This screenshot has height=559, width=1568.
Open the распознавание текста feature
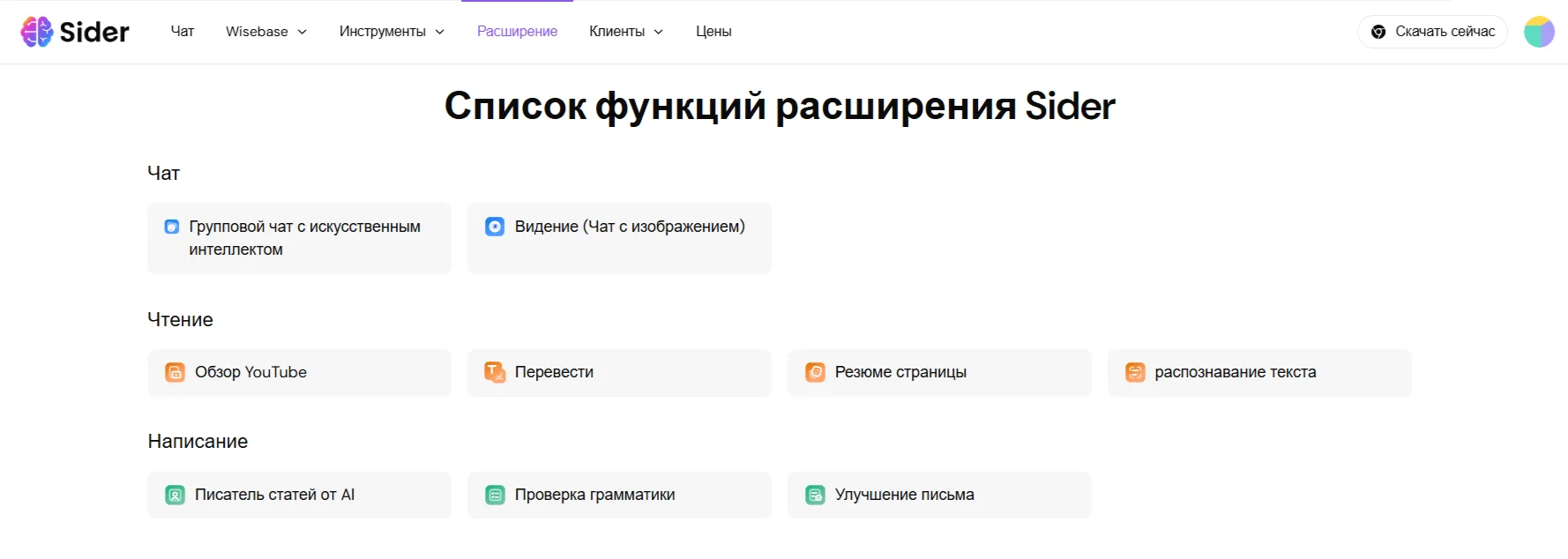(1259, 372)
